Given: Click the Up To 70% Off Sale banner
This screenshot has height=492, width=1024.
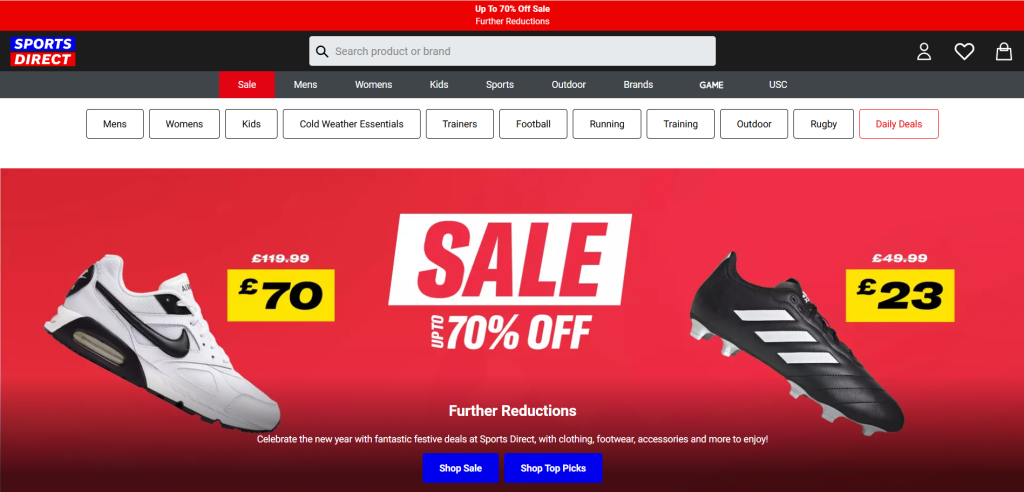Looking at the screenshot, I should pyautogui.click(x=512, y=15).
